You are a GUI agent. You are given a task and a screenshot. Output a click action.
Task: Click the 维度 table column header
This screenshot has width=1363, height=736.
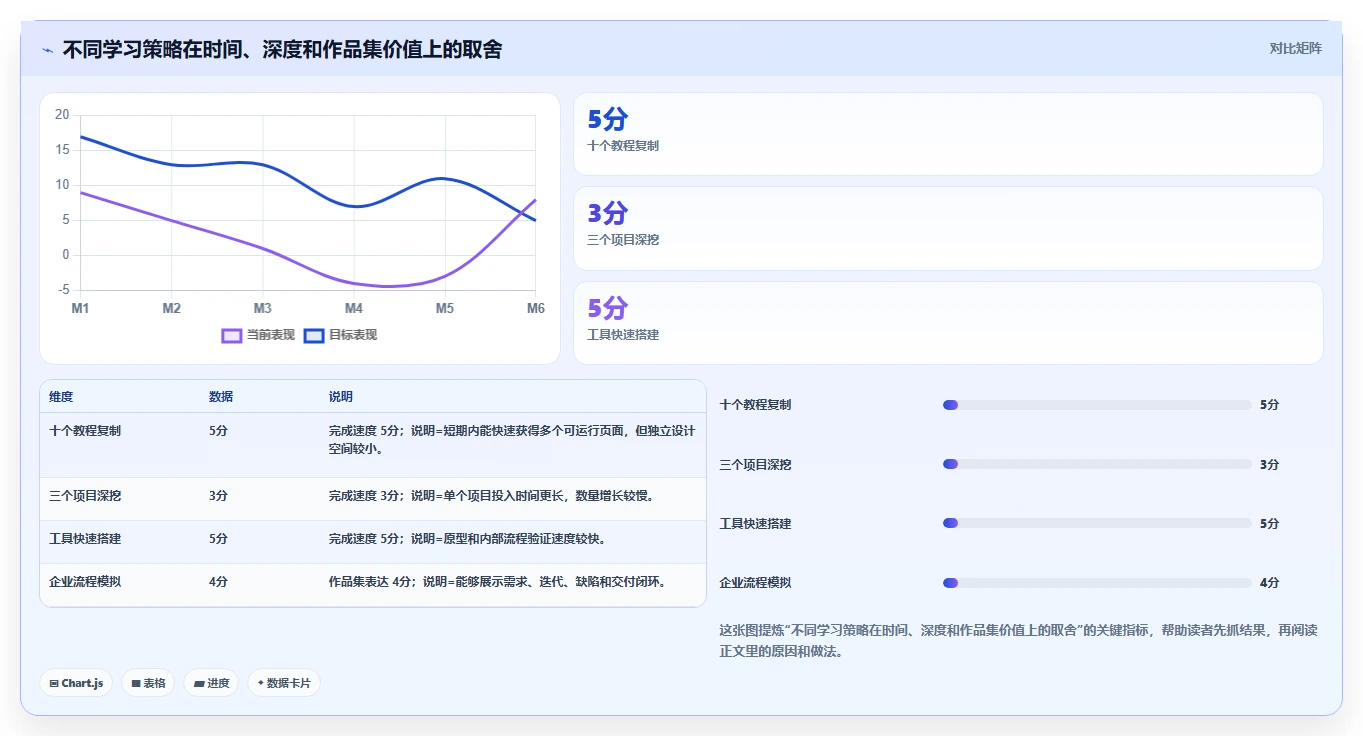pos(61,397)
